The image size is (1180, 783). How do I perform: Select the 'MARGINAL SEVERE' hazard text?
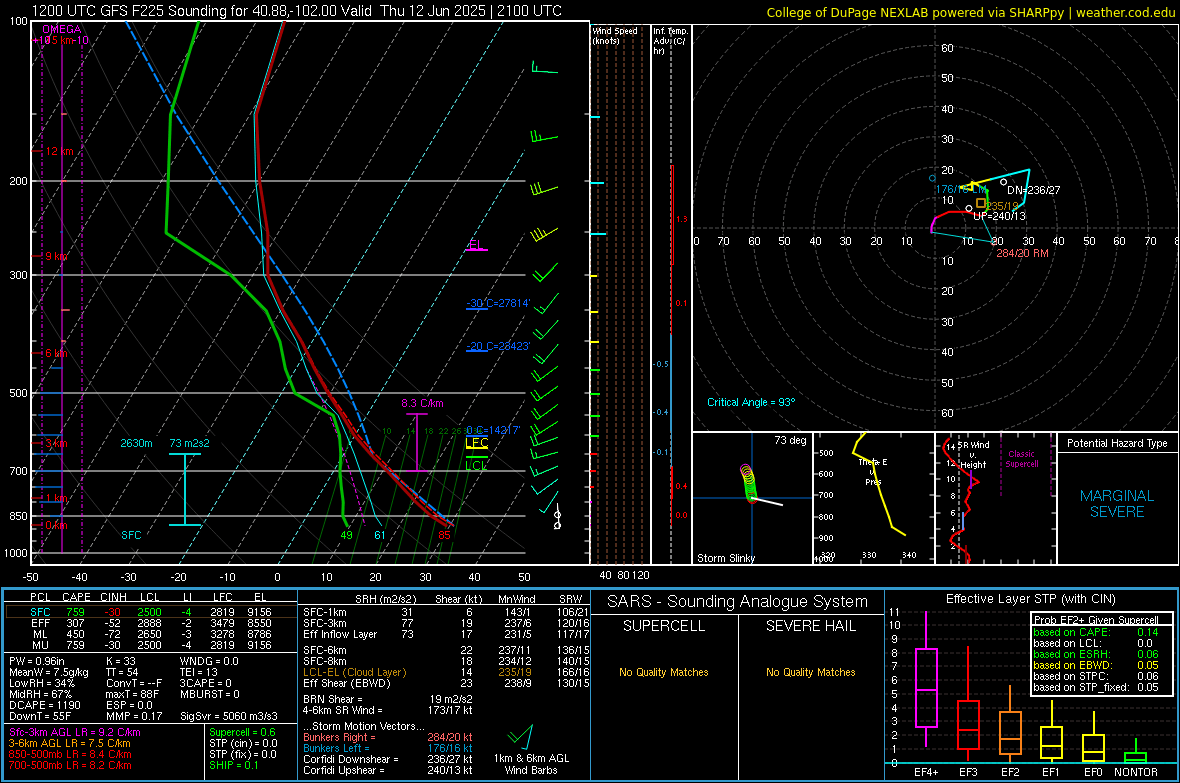1117,504
